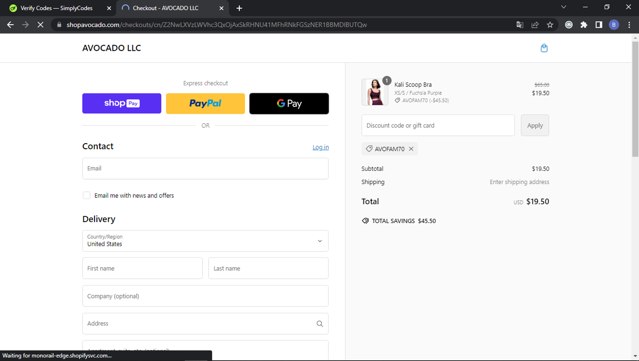This screenshot has width=639, height=361.
Task: Pay with Google Pay button
Action: point(289,103)
